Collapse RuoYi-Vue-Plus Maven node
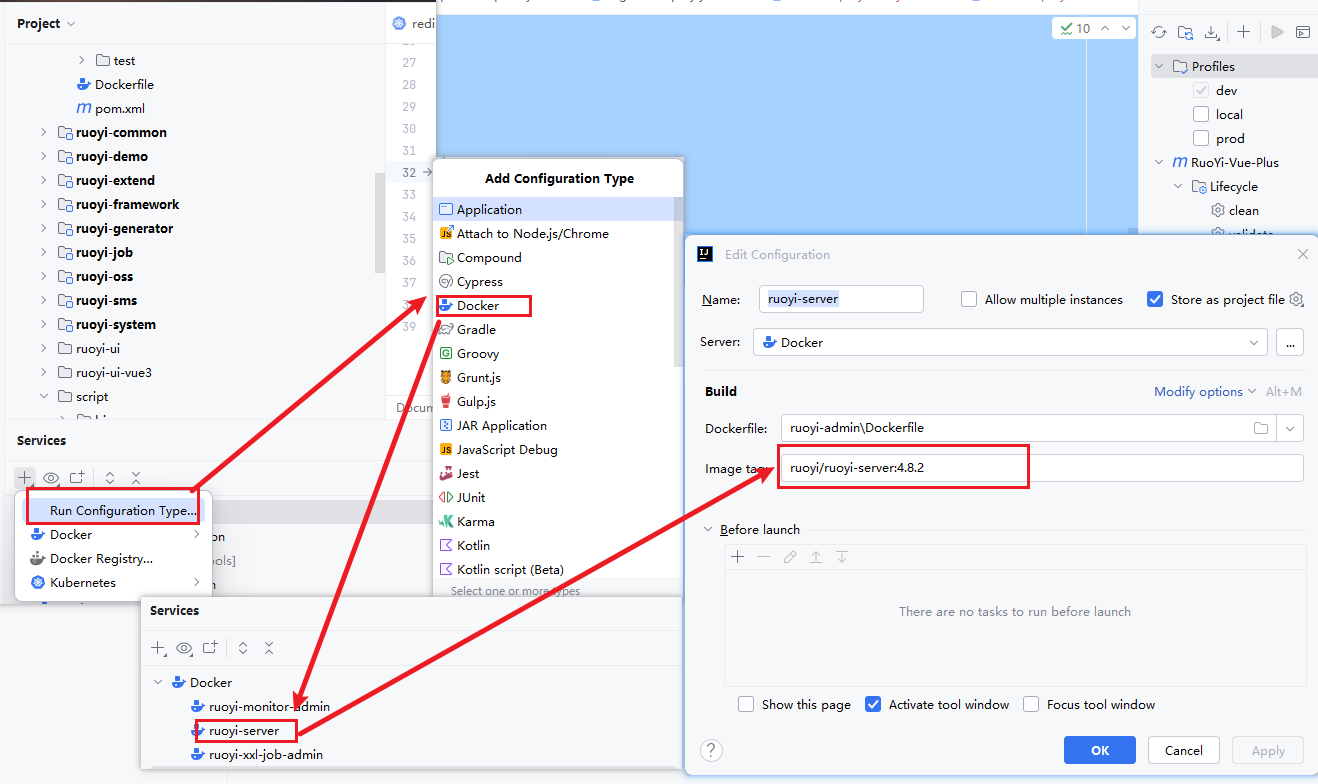1318x784 pixels. click(1159, 163)
